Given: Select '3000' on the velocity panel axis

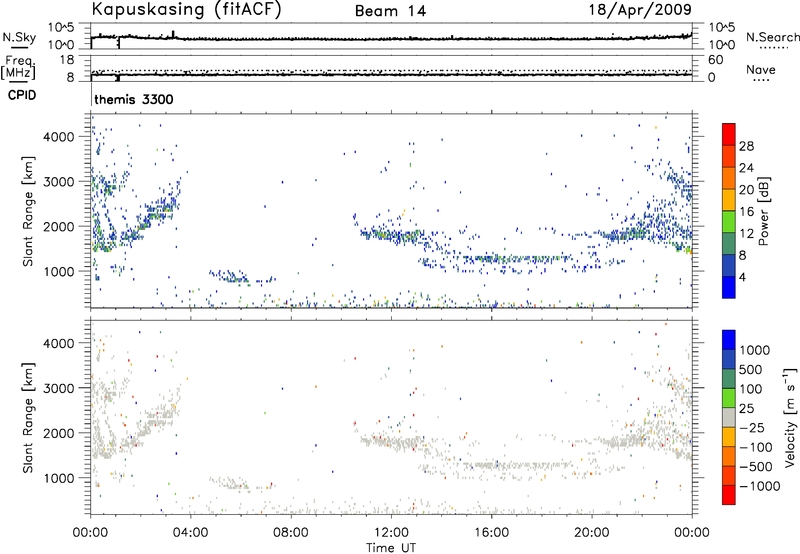Looking at the screenshot, I should (x=59, y=388).
